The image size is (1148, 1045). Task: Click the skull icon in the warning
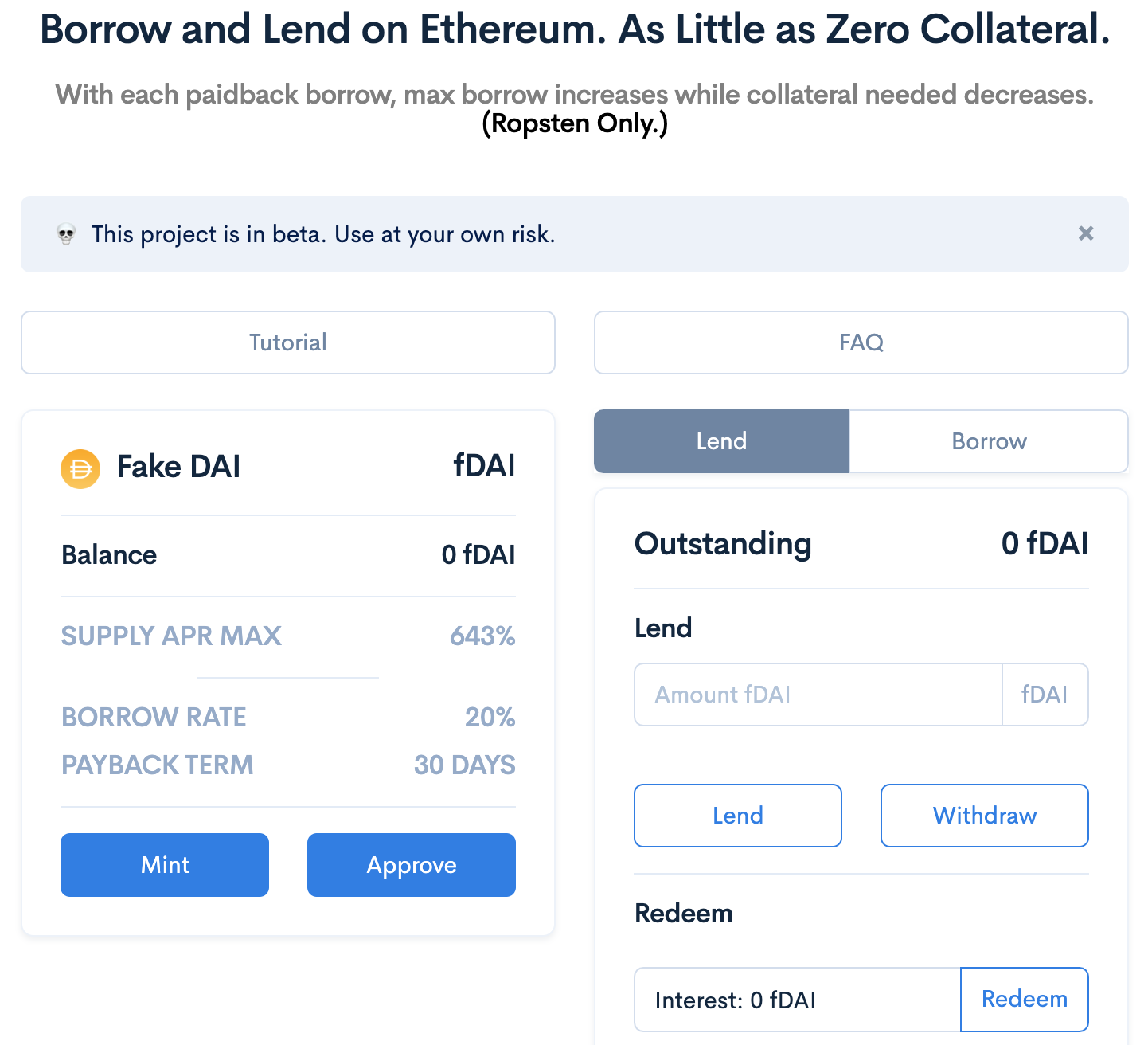66,235
